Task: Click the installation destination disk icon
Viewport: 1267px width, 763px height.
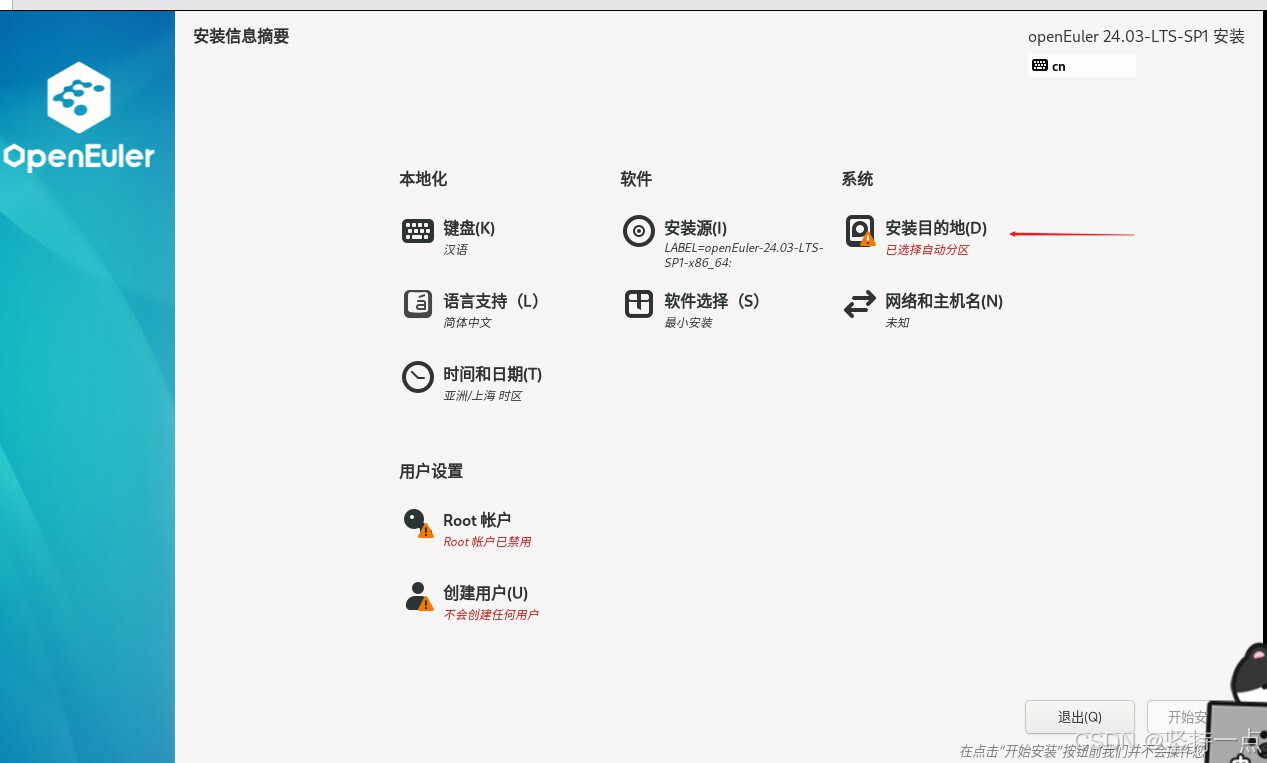Action: (860, 231)
